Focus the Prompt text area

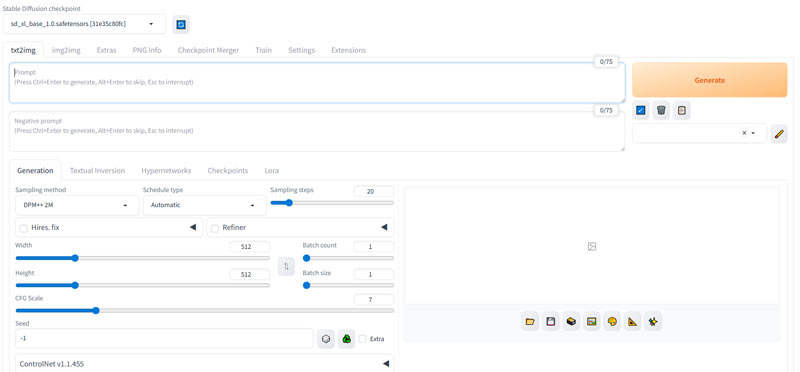(317, 83)
